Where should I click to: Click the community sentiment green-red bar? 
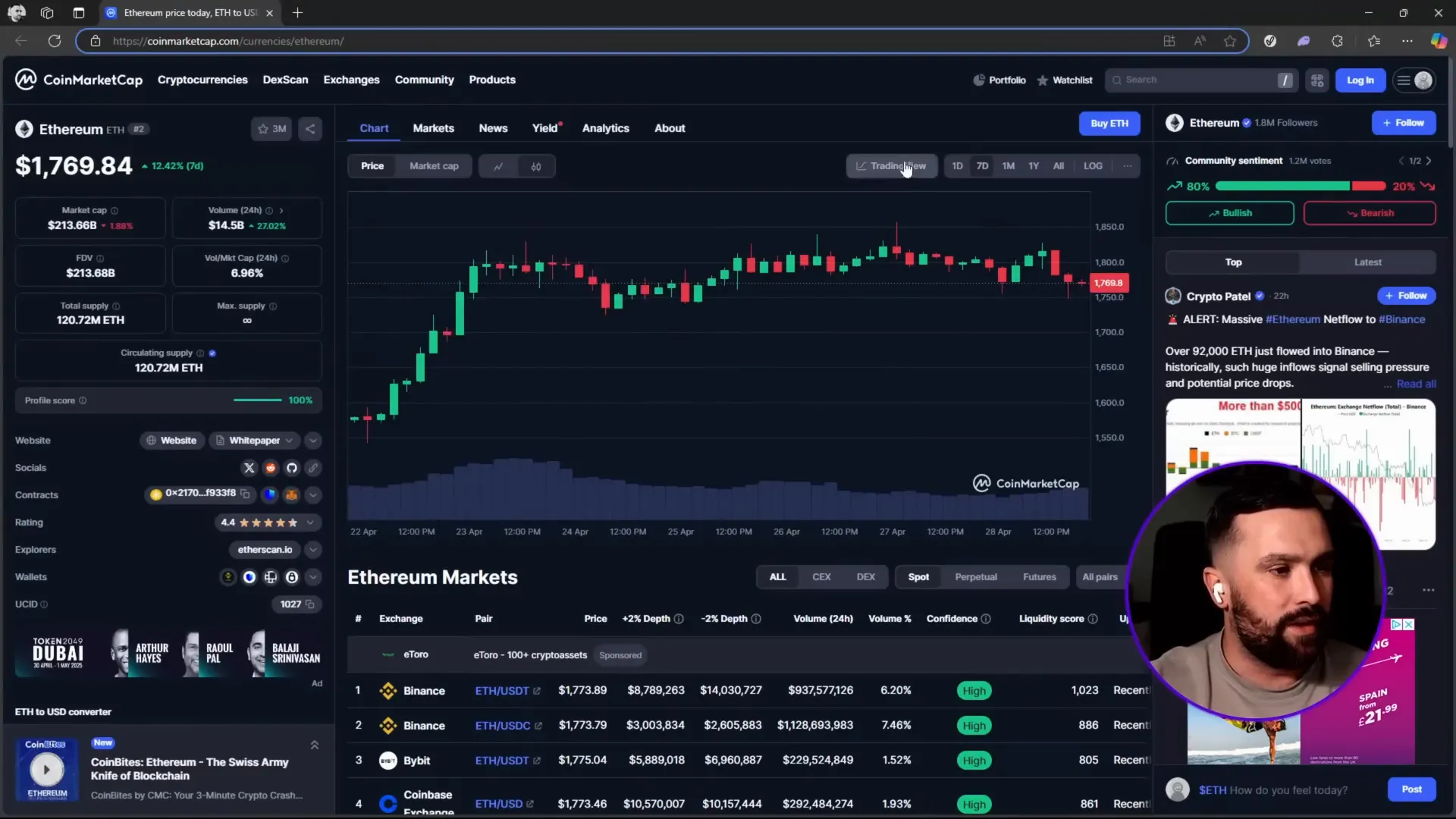[x=1301, y=187]
